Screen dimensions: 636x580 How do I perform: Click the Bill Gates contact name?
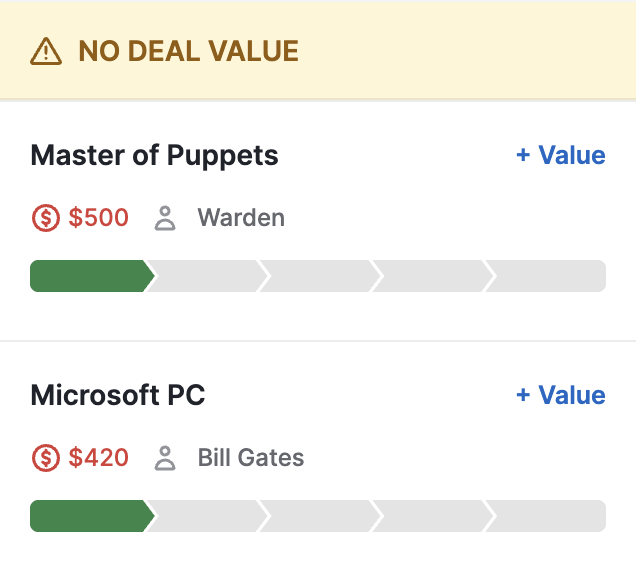[x=251, y=458]
